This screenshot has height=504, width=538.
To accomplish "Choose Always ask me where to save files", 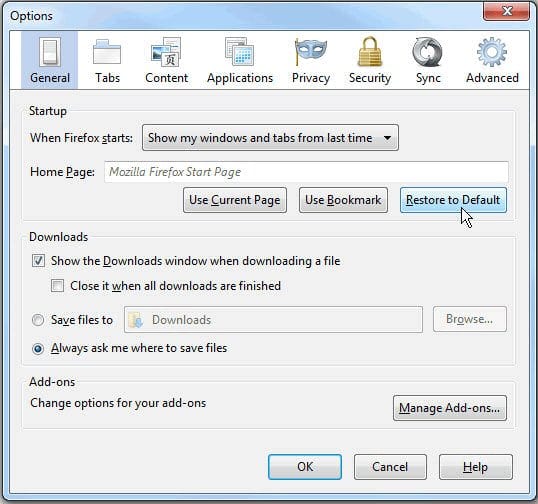I will [x=38, y=349].
